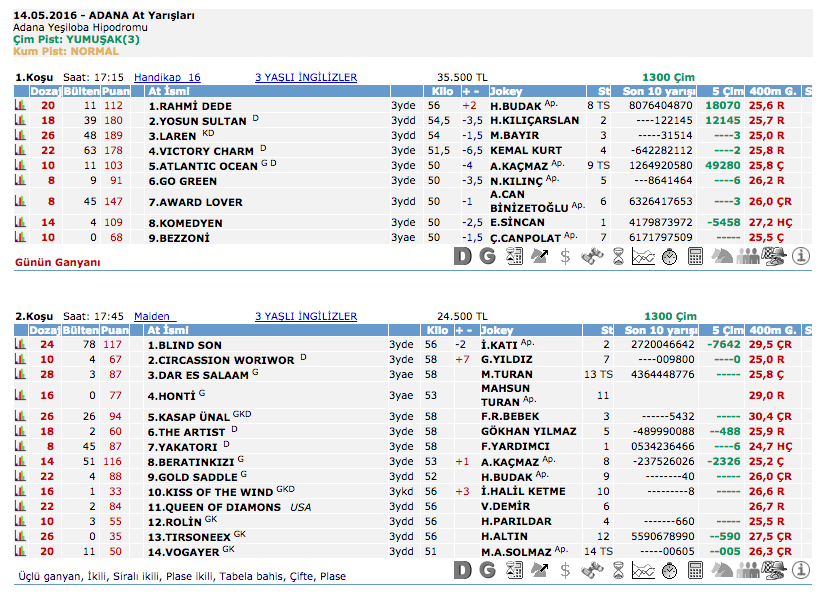Click bar chart icon beside RAHMİ DEDE
The width and height of the screenshot is (837, 600).
pyautogui.click(x=20, y=105)
